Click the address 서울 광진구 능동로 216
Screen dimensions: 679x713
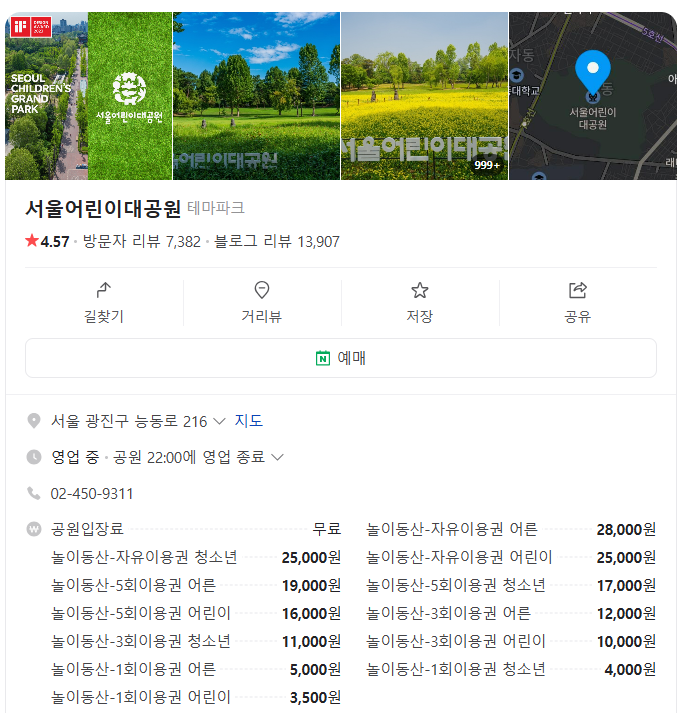pos(129,421)
